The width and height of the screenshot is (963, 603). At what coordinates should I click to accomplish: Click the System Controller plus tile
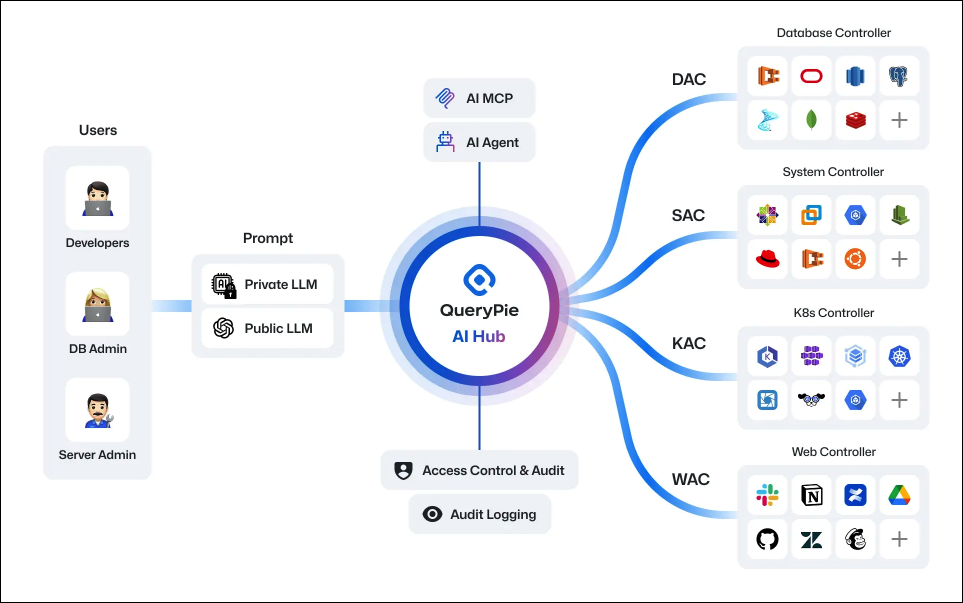pos(899,259)
